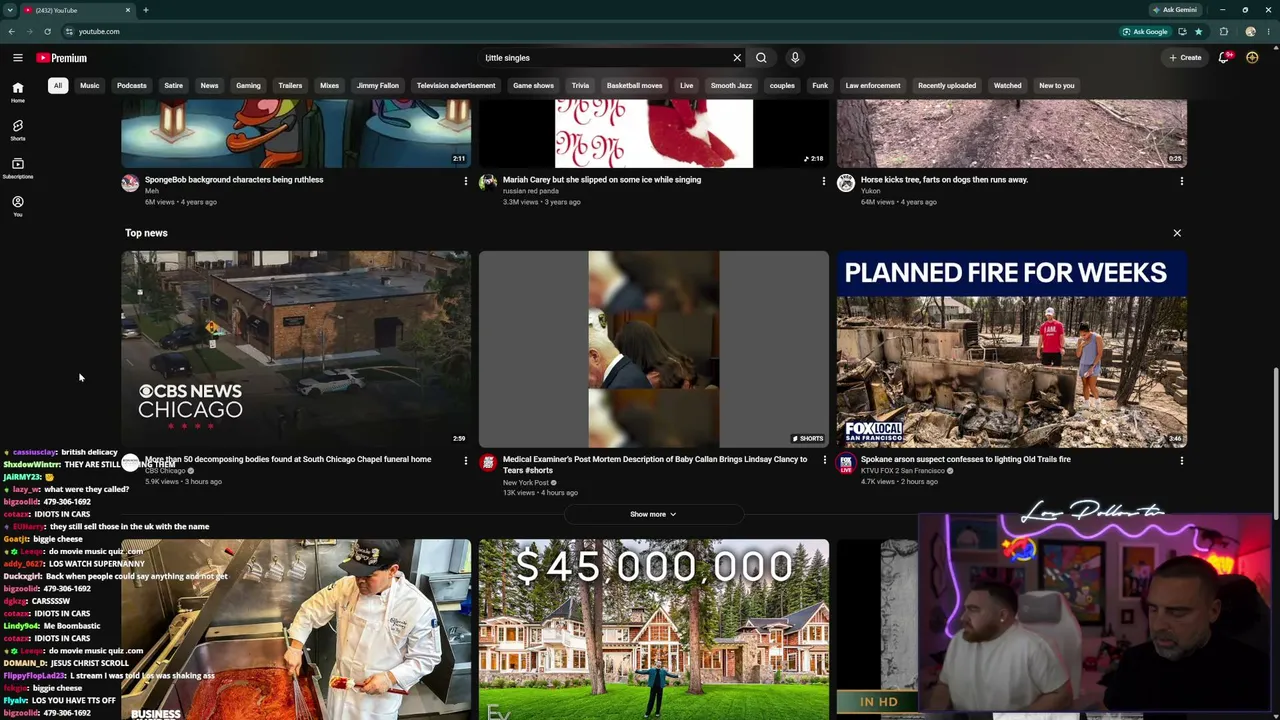Screen dimensions: 1280x720
Task: Open SpongeBob background characters video title
Action: (x=234, y=180)
